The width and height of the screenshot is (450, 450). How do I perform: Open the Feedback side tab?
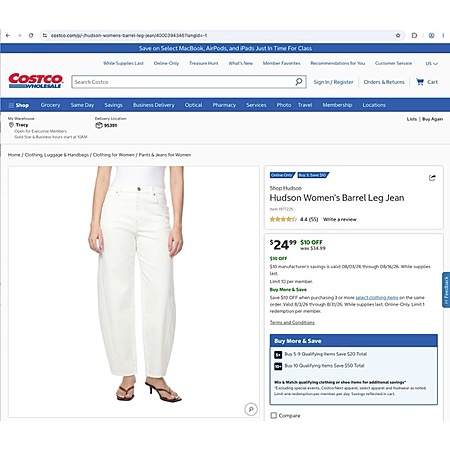point(446,290)
